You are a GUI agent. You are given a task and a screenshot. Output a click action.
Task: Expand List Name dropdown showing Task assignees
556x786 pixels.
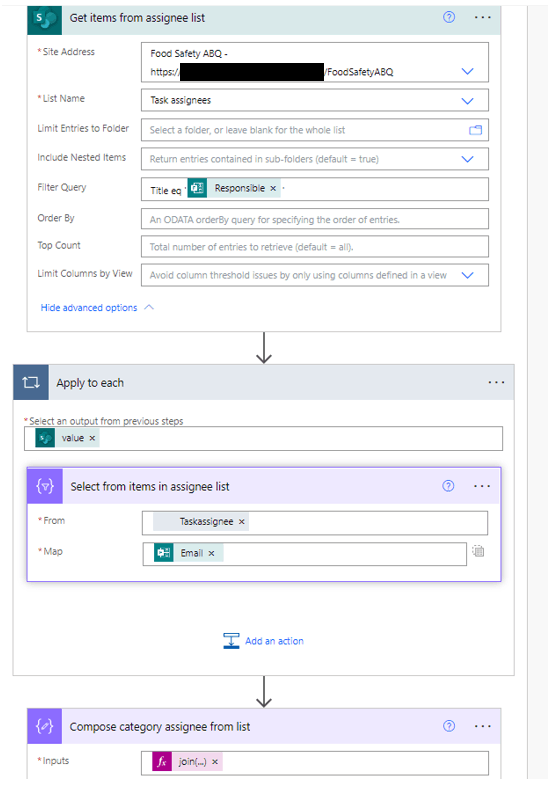pyautogui.click(x=467, y=101)
